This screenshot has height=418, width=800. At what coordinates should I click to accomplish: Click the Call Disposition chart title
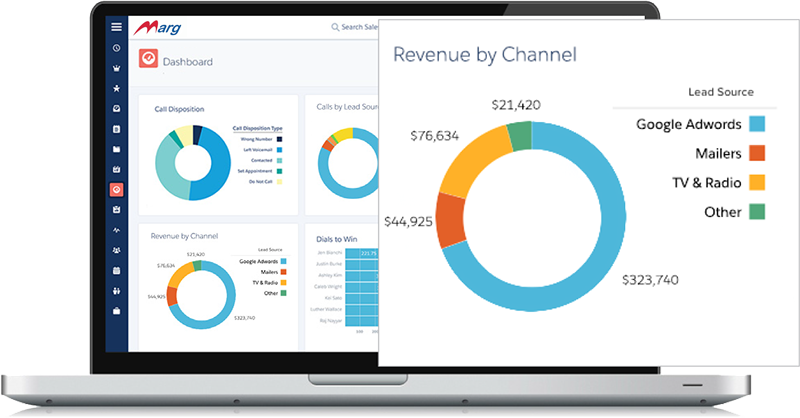[x=179, y=107]
